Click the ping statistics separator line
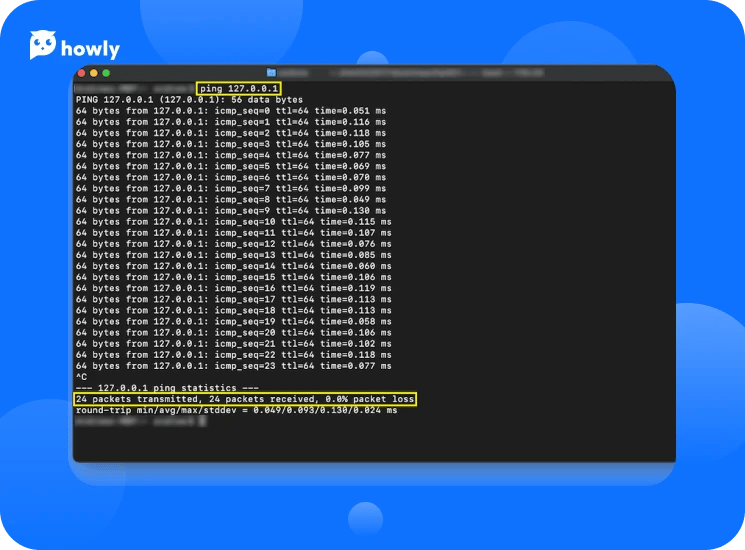This screenshot has width=745, height=550. coord(167,388)
